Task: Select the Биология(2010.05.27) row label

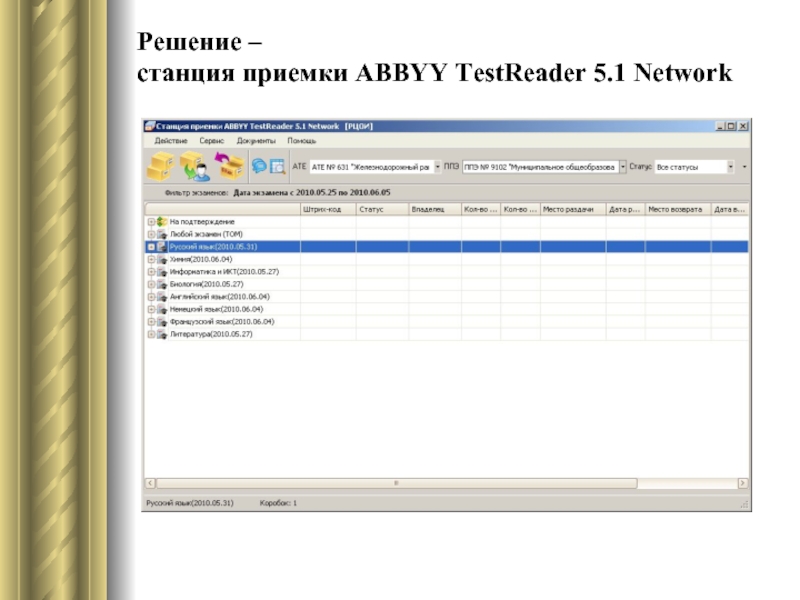Action: (x=207, y=284)
